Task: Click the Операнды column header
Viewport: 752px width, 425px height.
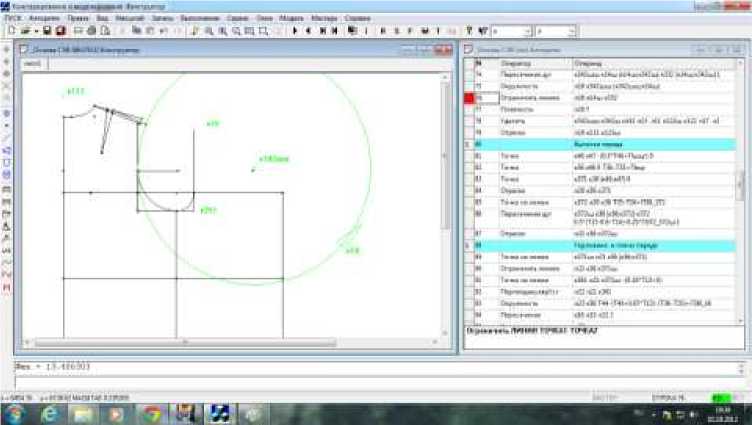Action: (654, 63)
